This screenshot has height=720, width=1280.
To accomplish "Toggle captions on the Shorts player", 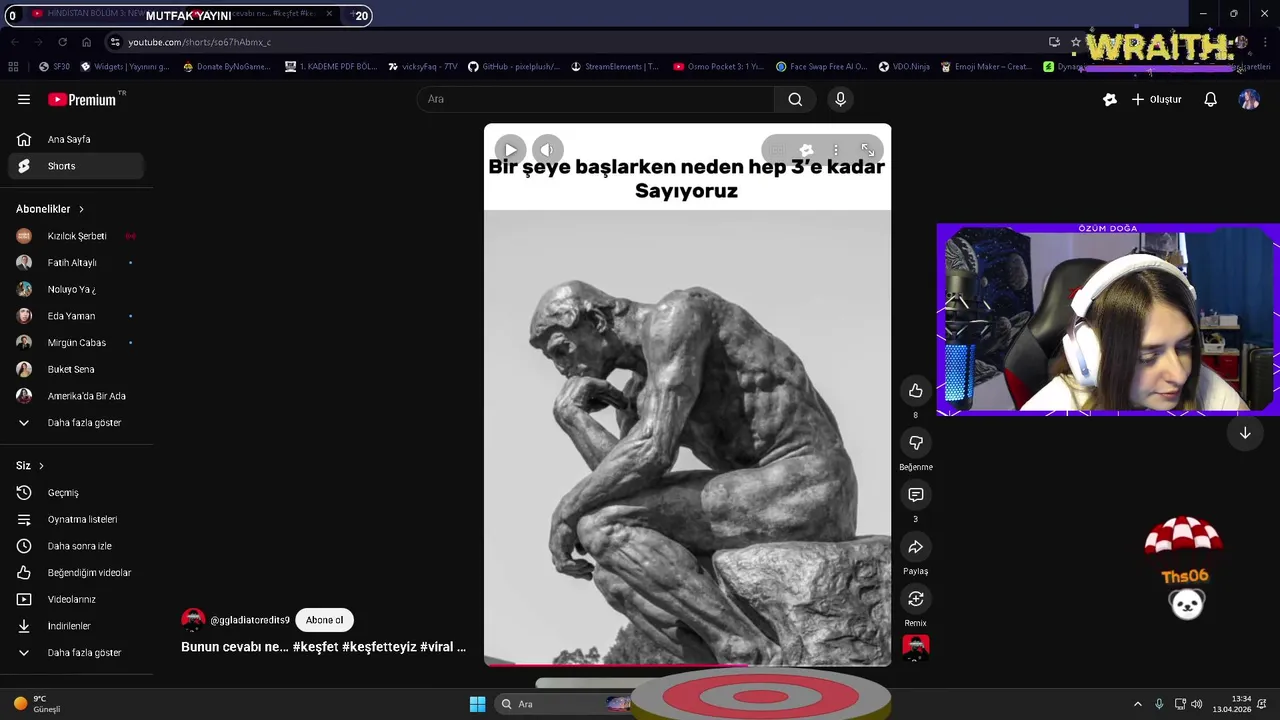I will click(777, 150).
